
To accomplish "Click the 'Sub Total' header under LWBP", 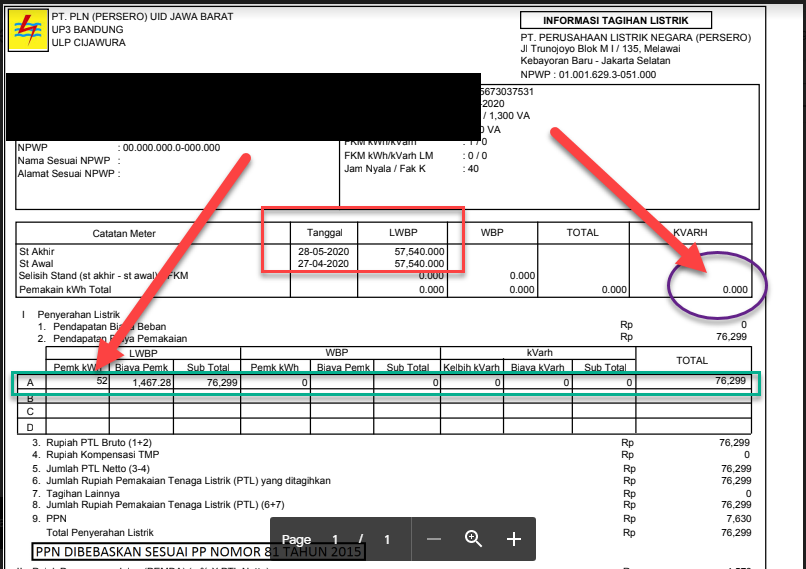I will [x=208, y=367].
